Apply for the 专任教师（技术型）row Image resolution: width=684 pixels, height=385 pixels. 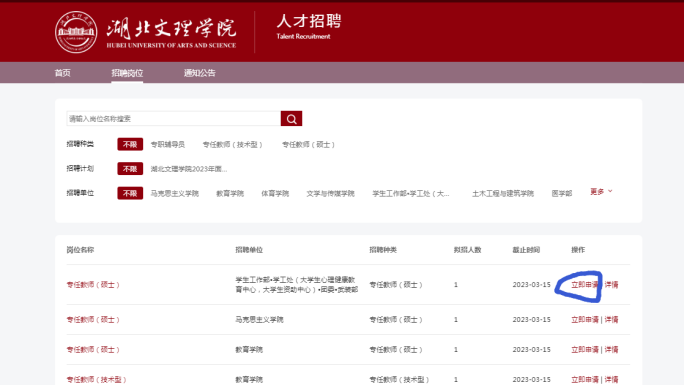coord(585,380)
